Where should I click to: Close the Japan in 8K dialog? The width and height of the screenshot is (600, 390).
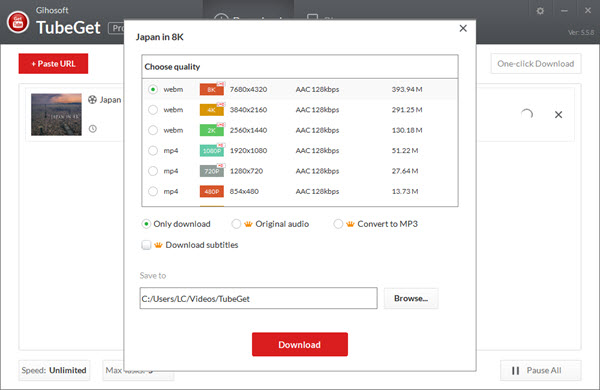coord(463,28)
